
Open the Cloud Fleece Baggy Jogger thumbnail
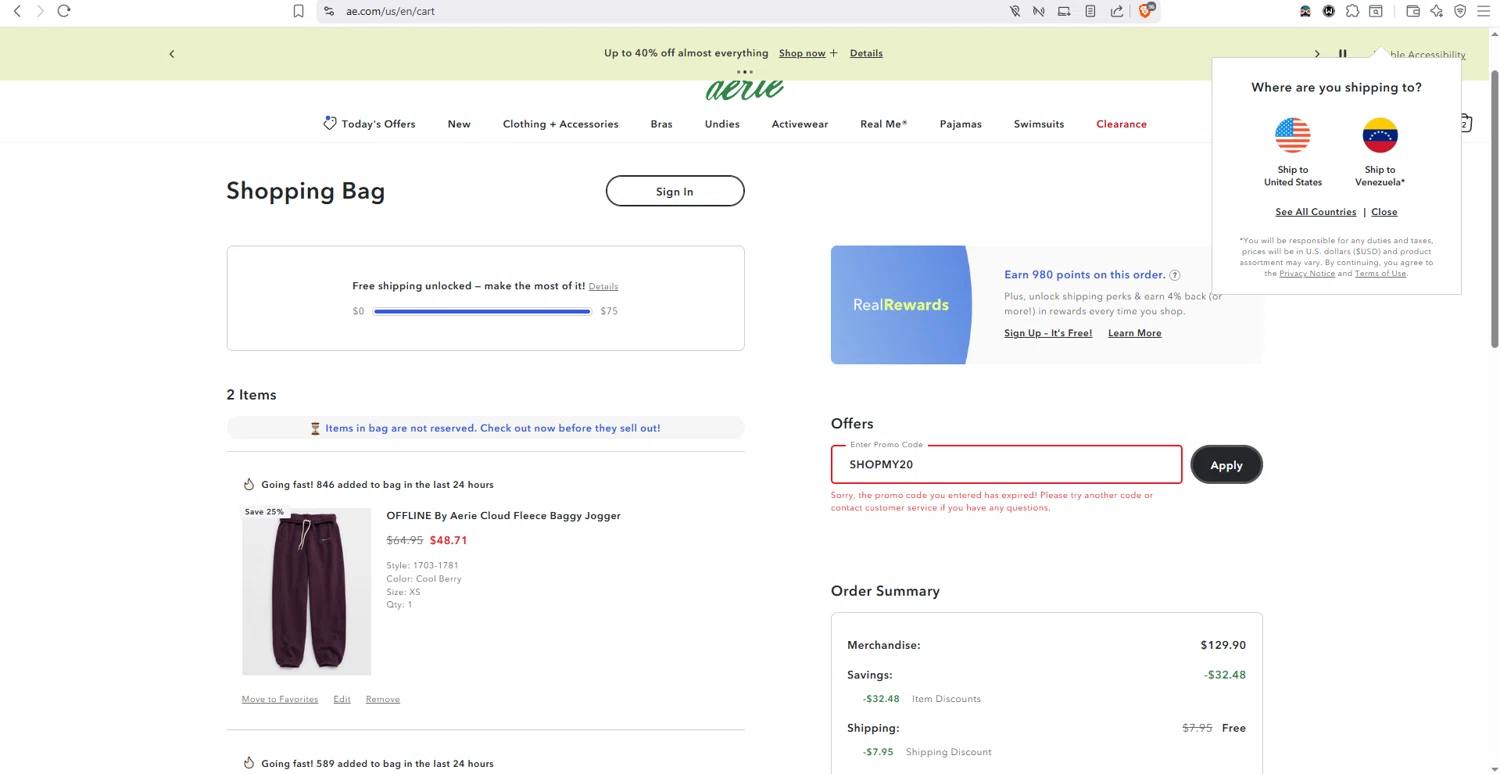click(306, 590)
